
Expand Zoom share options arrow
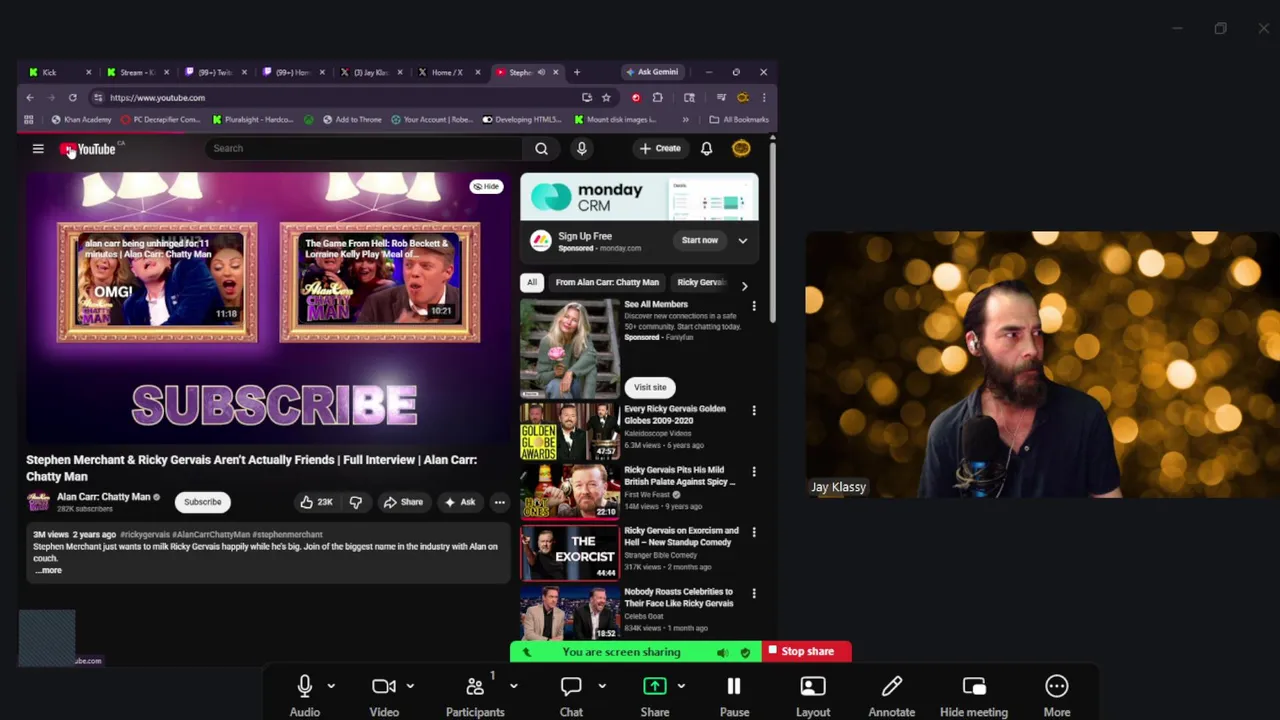pyautogui.click(x=681, y=686)
